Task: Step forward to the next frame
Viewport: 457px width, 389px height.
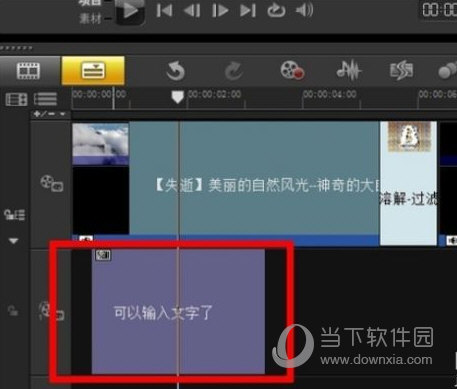Action: [220, 11]
